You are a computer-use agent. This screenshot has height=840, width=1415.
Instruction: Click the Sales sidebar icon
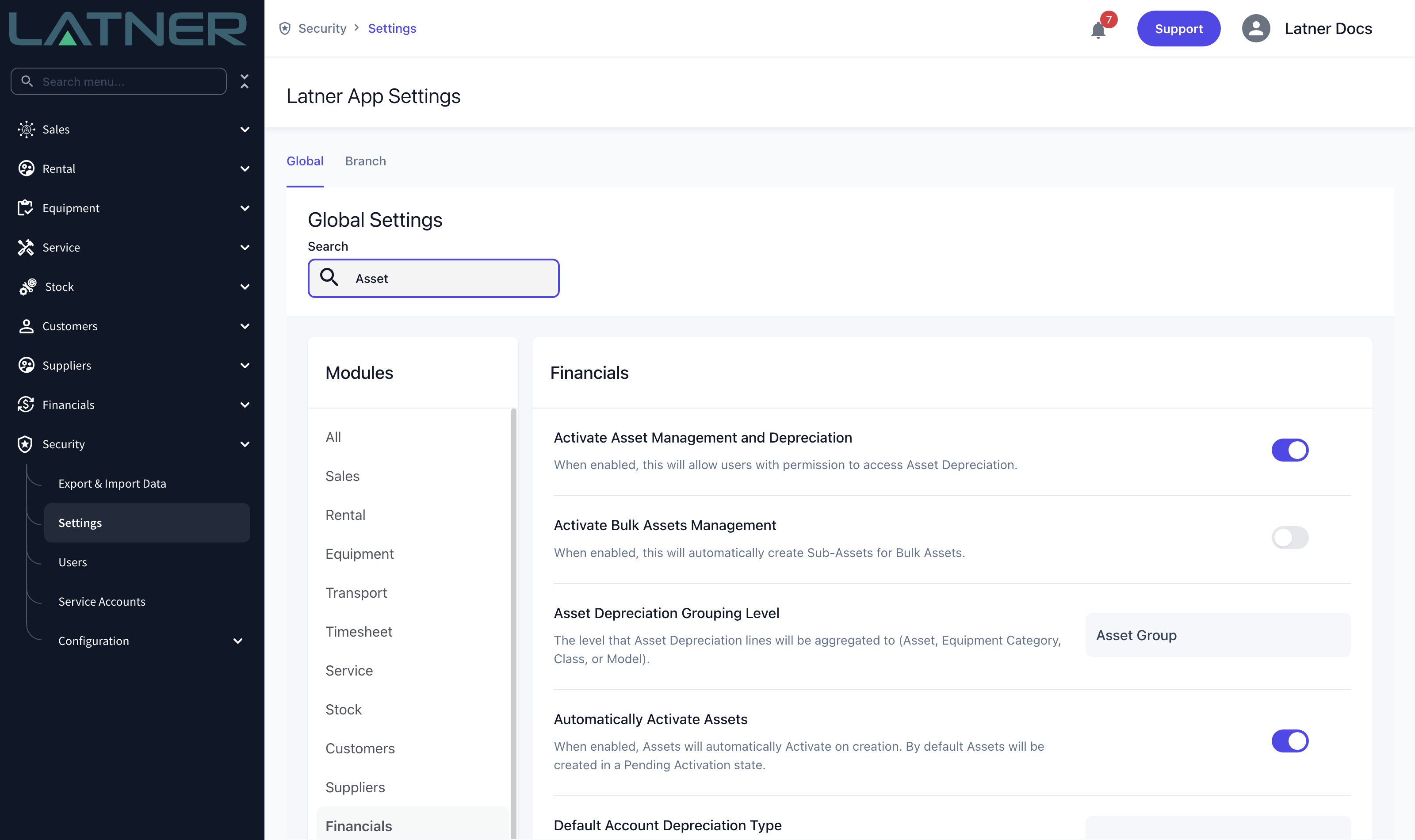26,129
